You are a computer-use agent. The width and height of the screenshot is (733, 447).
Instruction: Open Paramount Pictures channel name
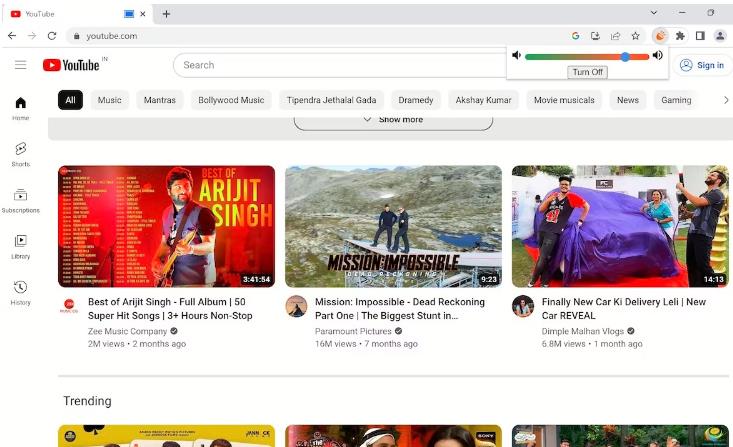click(x=353, y=331)
